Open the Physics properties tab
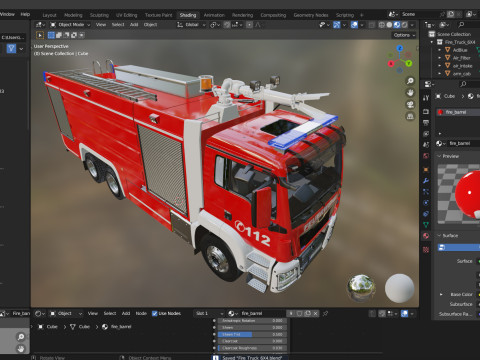480x360 pixels. pos(426,203)
